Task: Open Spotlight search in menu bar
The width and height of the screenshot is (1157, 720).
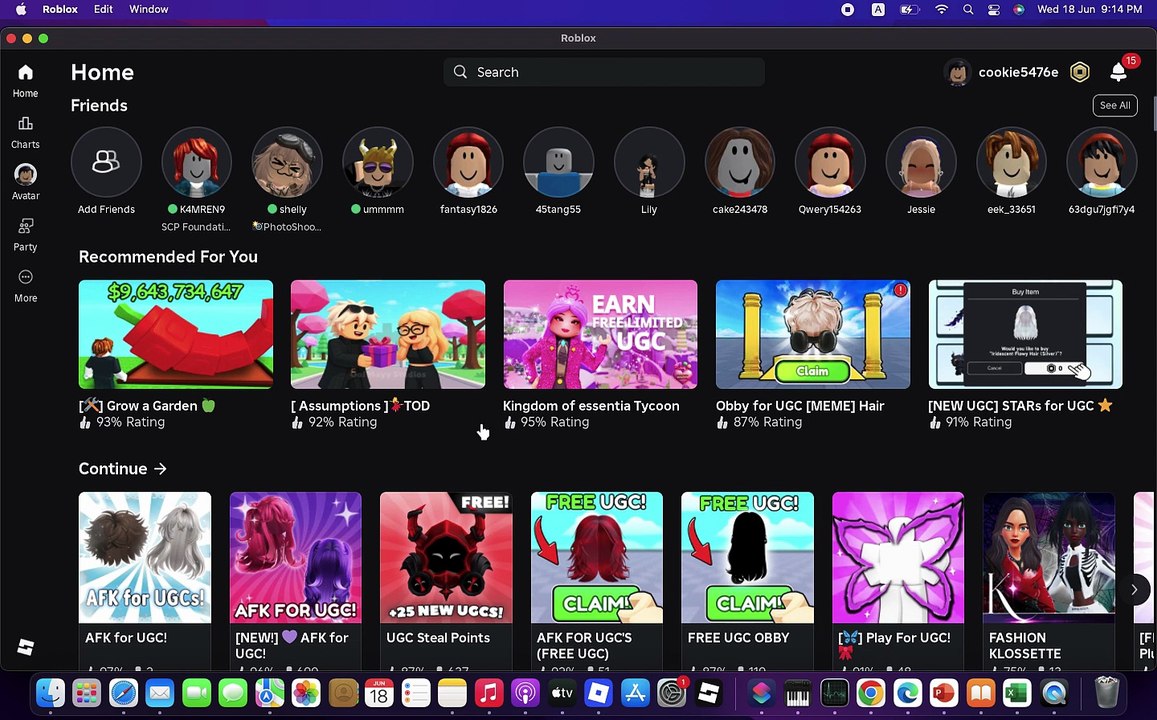Action: point(967,10)
